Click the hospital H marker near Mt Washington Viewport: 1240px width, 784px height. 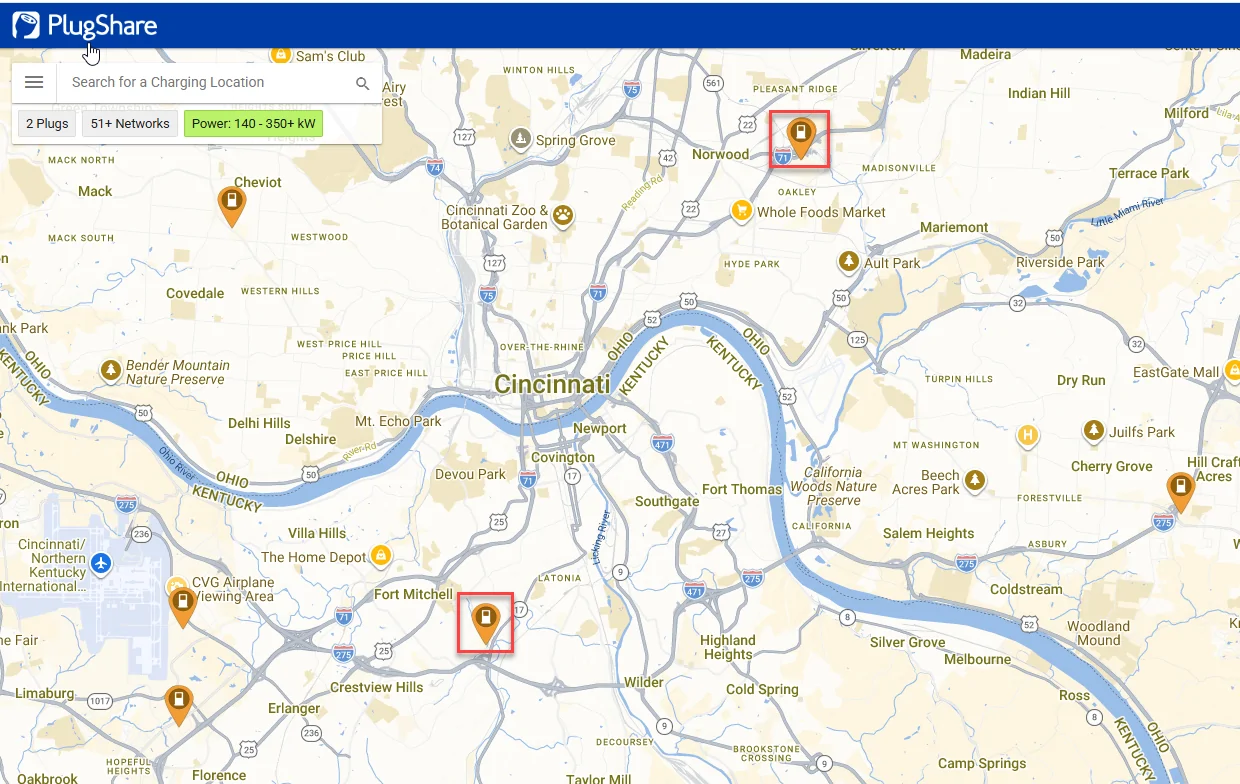click(x=1027, y=436)
